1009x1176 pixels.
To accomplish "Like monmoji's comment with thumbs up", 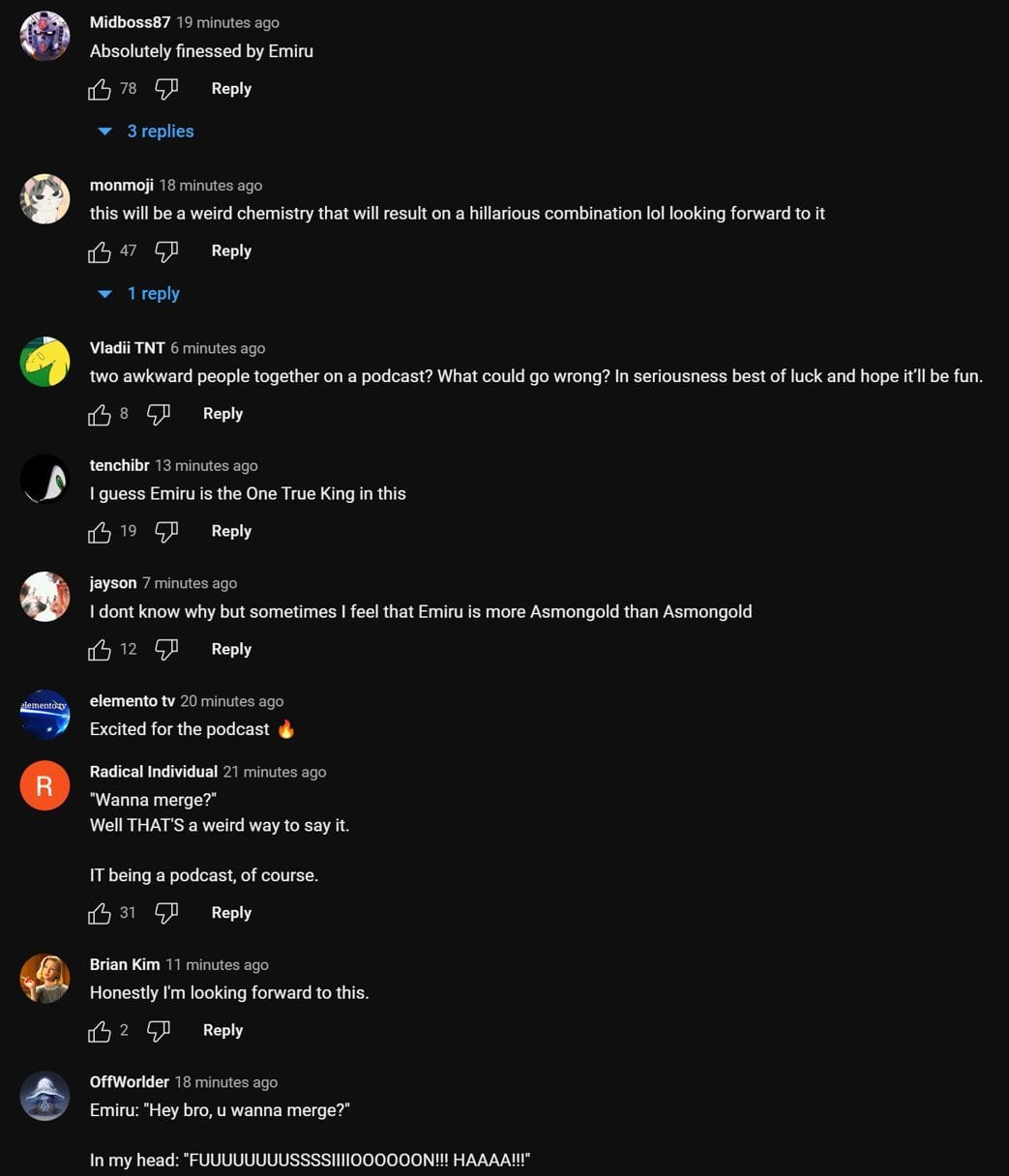I will point(100,252).
